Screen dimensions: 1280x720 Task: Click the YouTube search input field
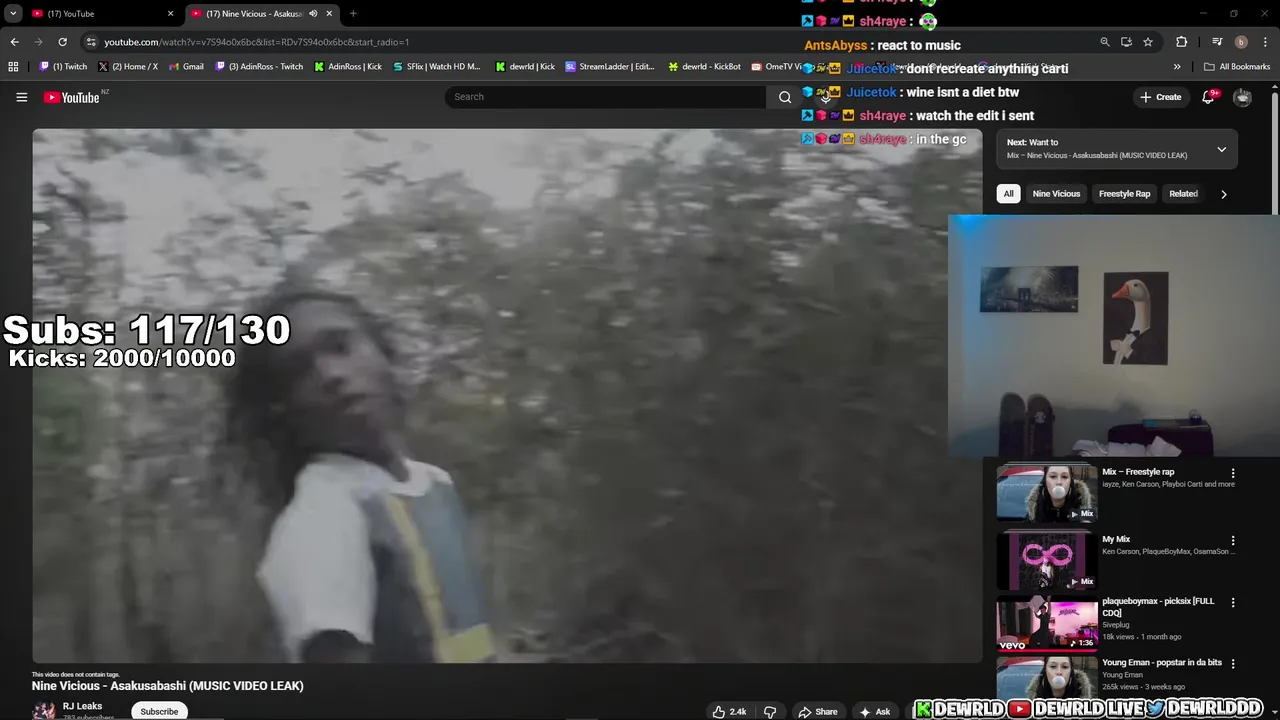pyautogui.click(x=606, y=97)
